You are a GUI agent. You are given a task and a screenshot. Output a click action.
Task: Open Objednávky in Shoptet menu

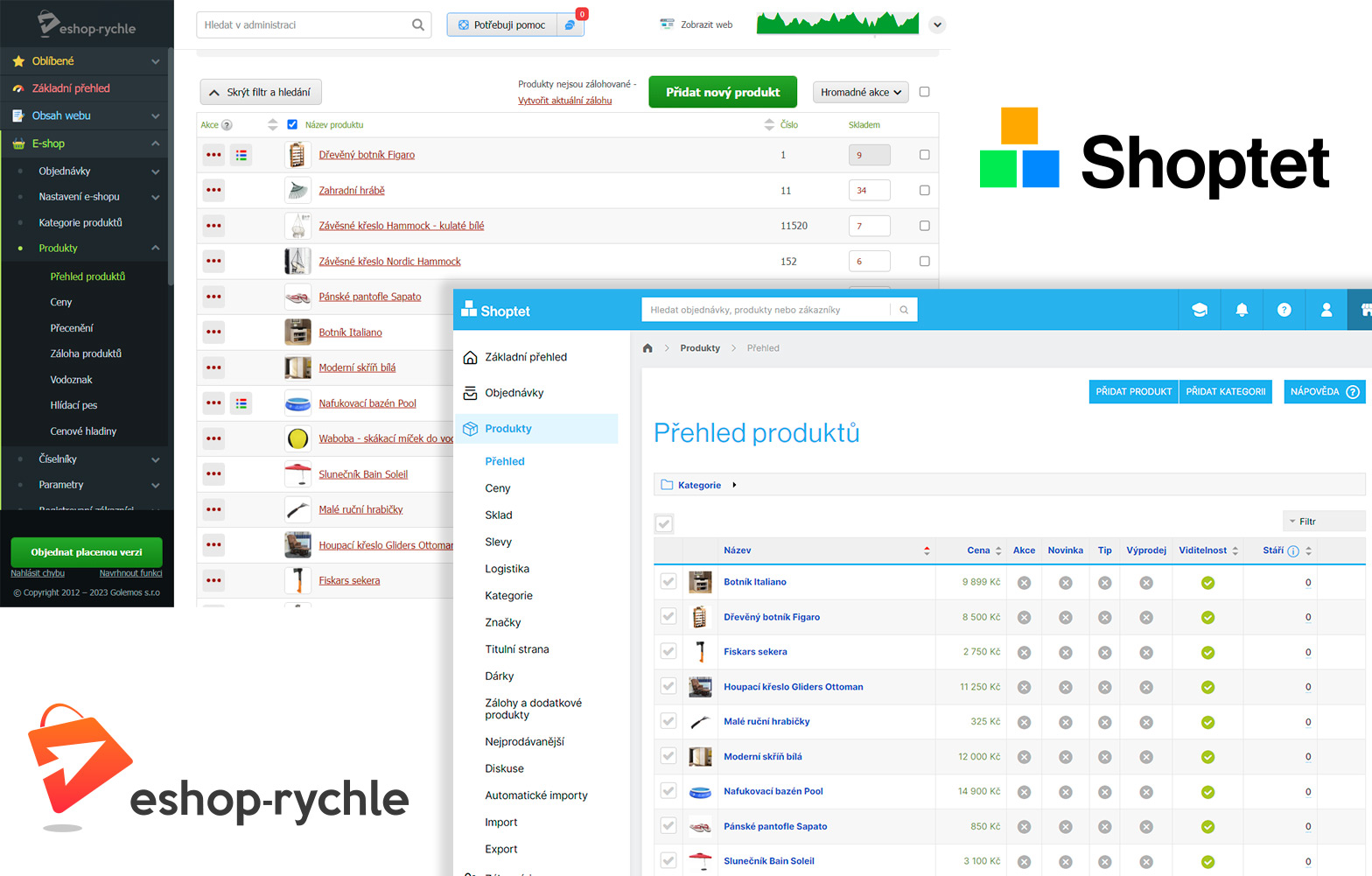pos(514,393)
